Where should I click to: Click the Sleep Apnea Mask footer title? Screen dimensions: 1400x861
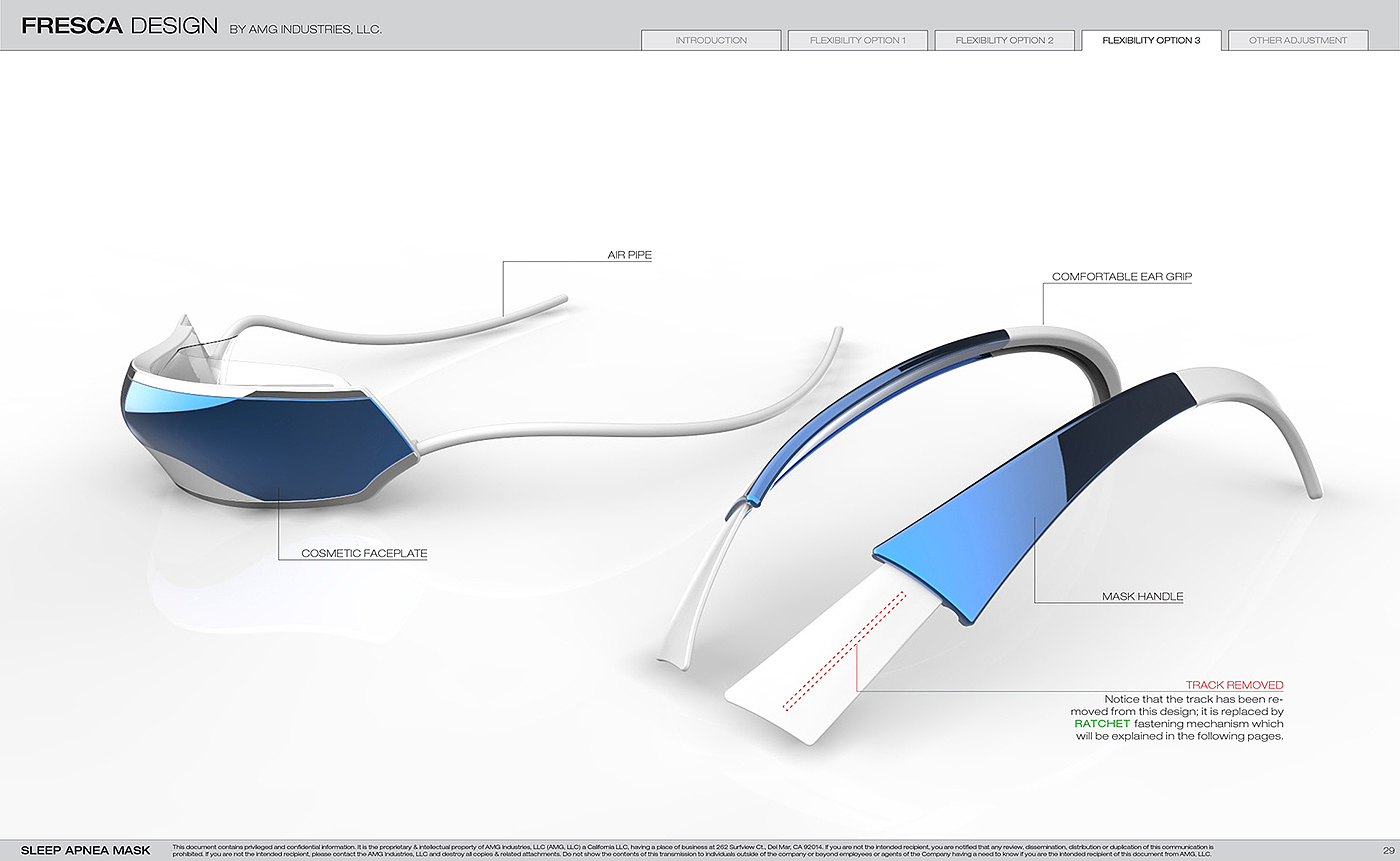pos(85,850)
